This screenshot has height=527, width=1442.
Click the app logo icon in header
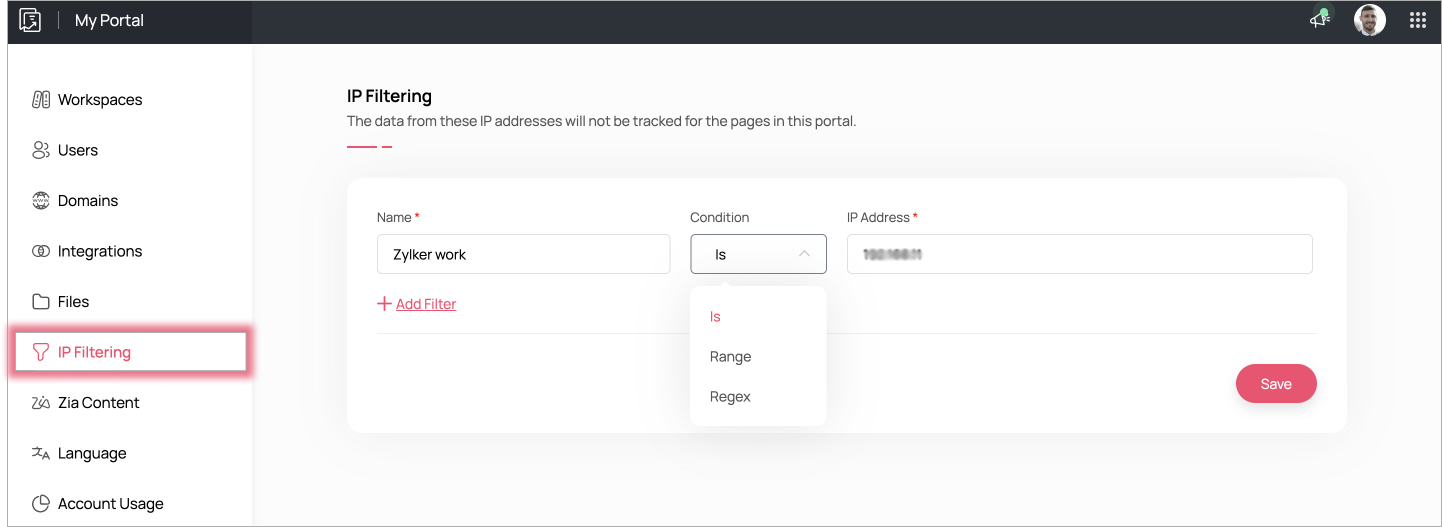31,20
